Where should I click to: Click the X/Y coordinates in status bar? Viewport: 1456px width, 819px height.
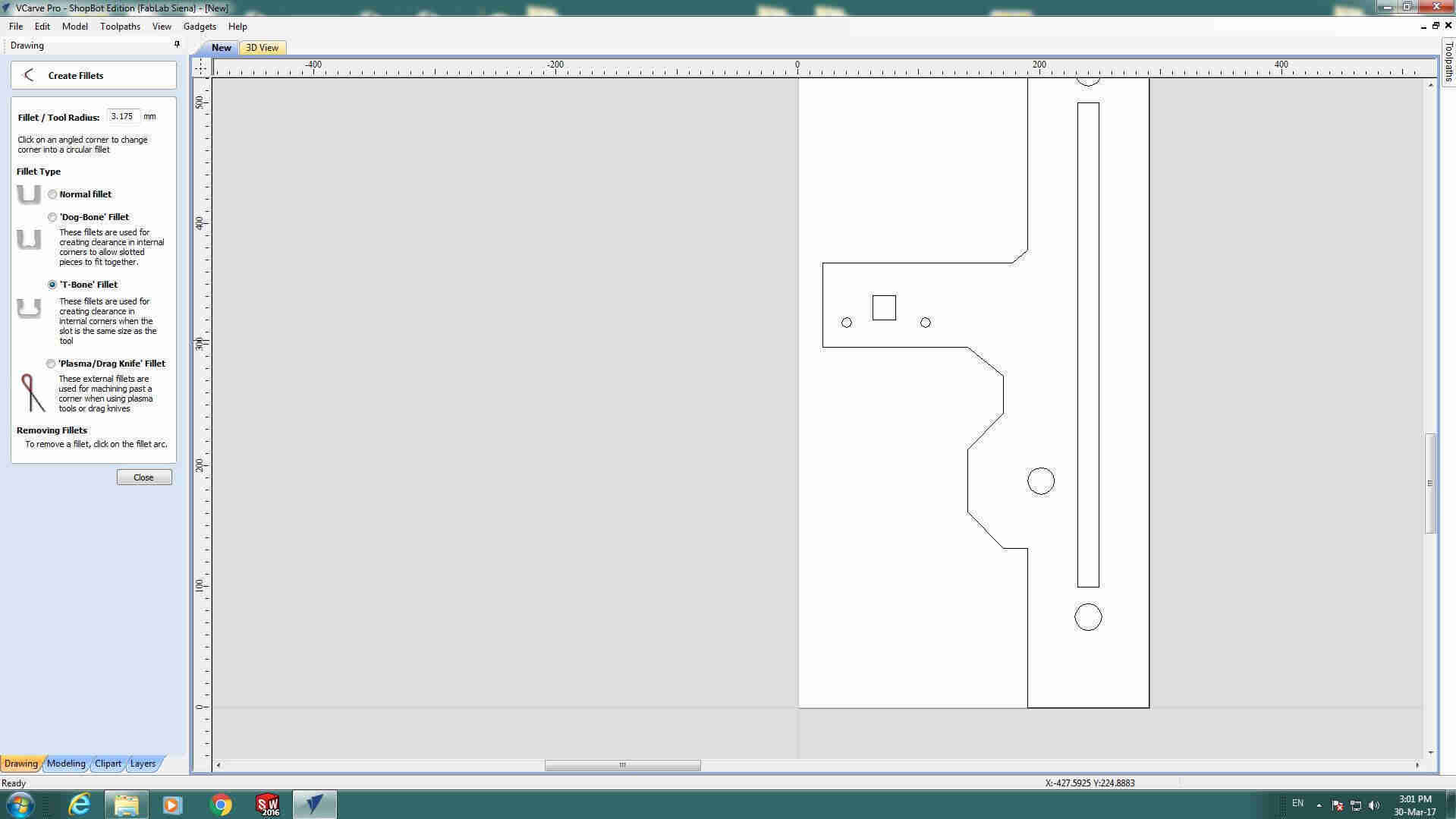pos(1090,783)
